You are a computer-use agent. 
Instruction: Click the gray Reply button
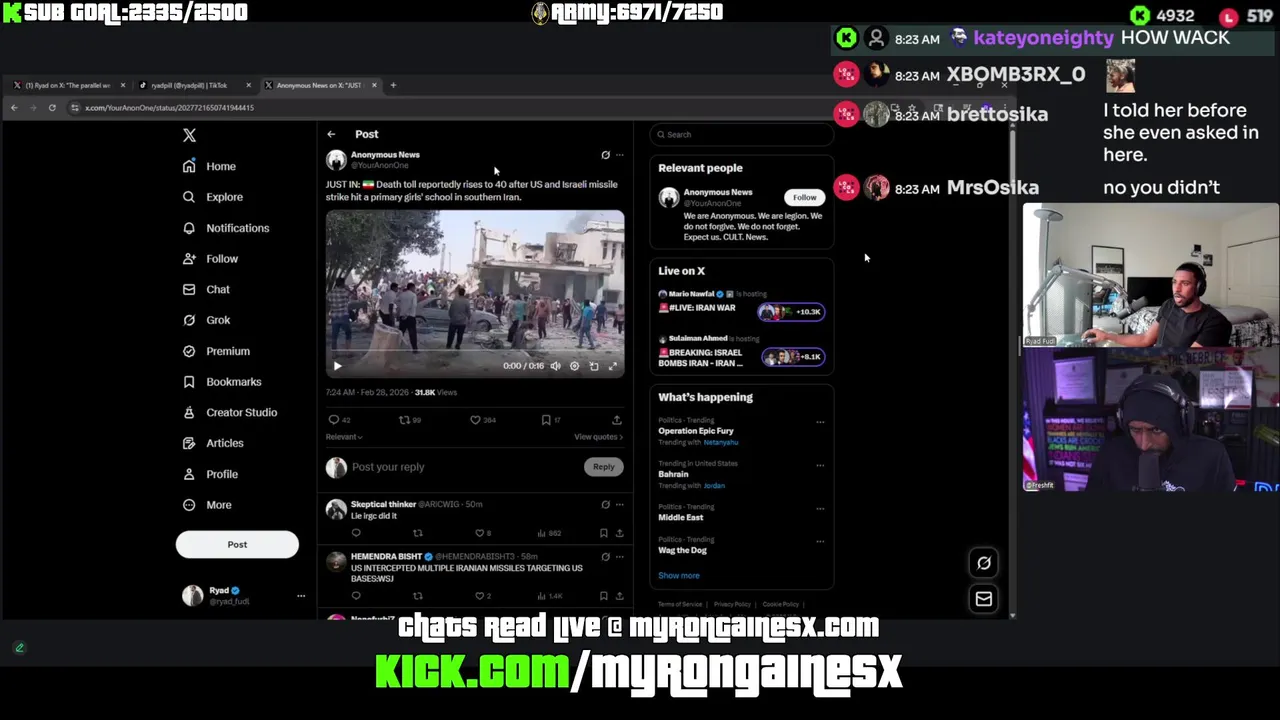603,467
